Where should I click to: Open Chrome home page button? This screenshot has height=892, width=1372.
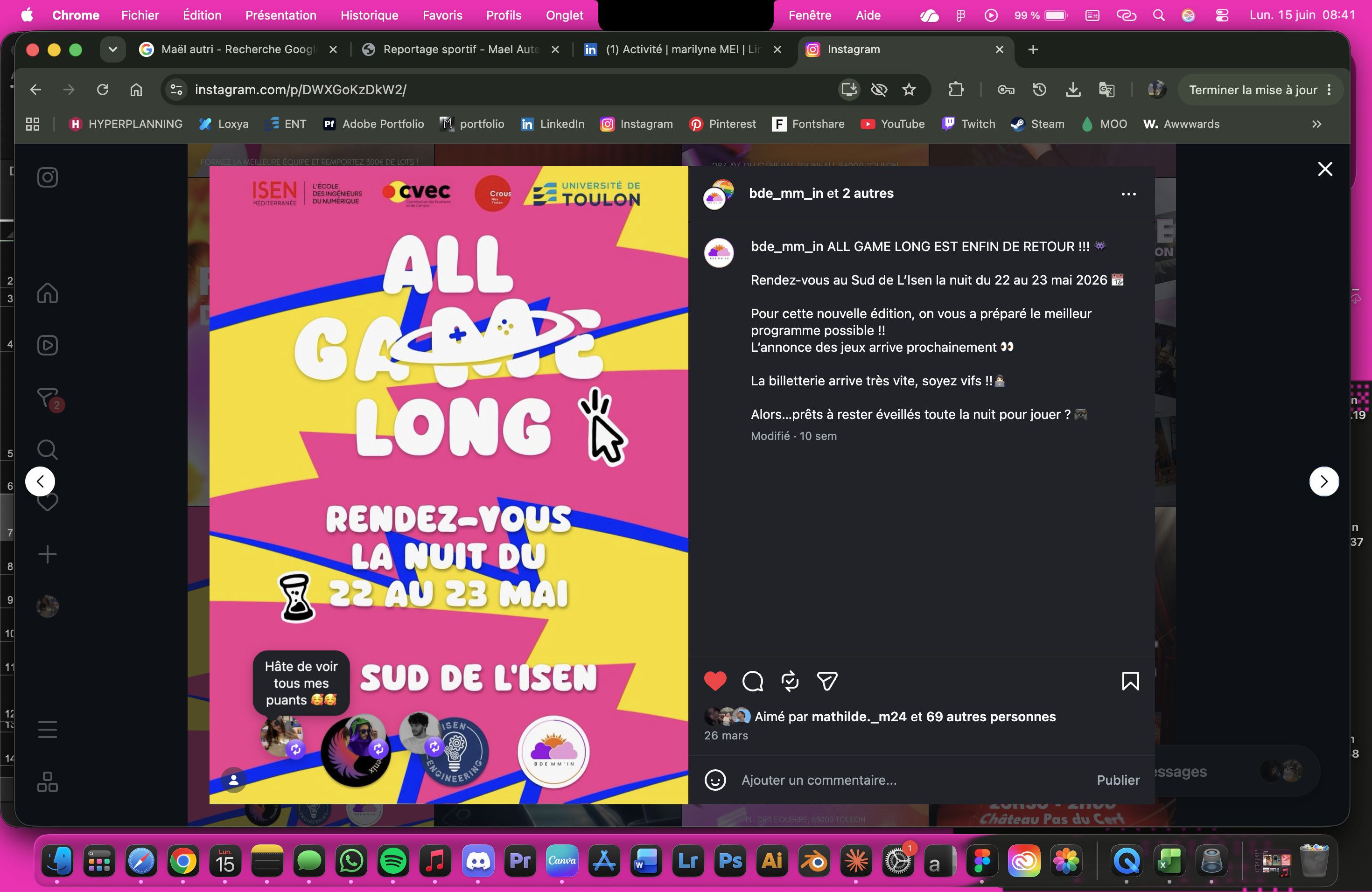point(136,89)
